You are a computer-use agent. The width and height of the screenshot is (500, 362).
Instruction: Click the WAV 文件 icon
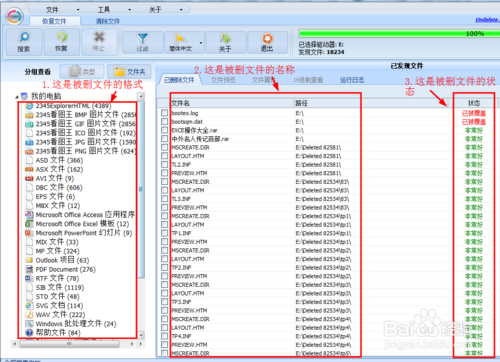(x=30, y=314)
